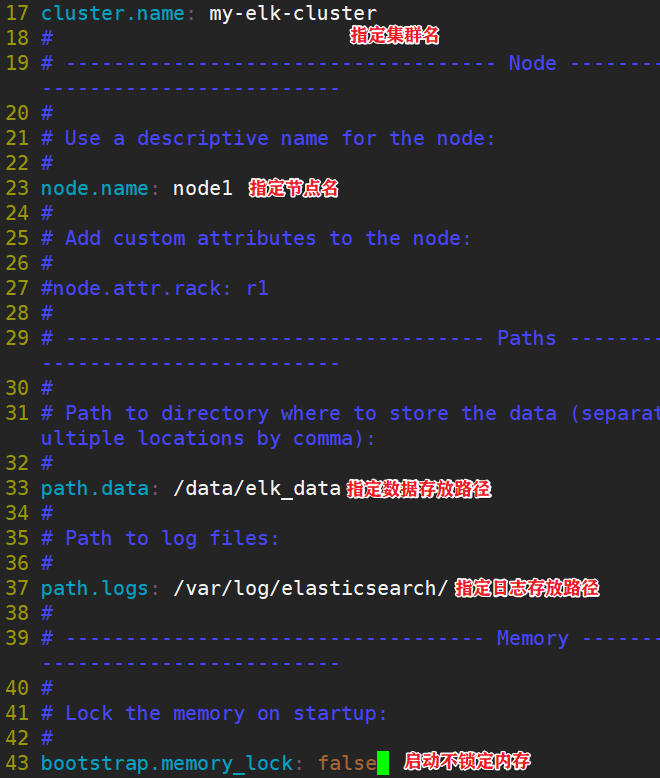
Task: Click line number 27
Action: 17,288
